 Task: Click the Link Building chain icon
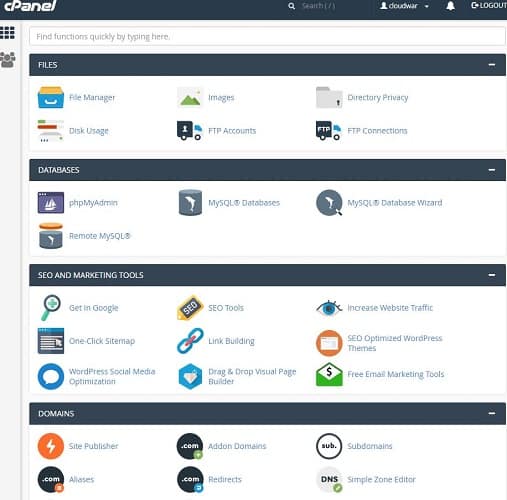click(x=190, y=341)
